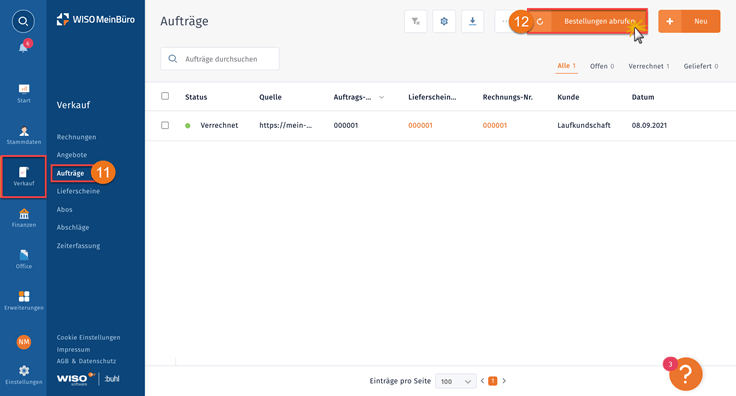Open Lieferschein 000001 link
Viewport: 736px width, 396px height.
(x=420, y=125)
